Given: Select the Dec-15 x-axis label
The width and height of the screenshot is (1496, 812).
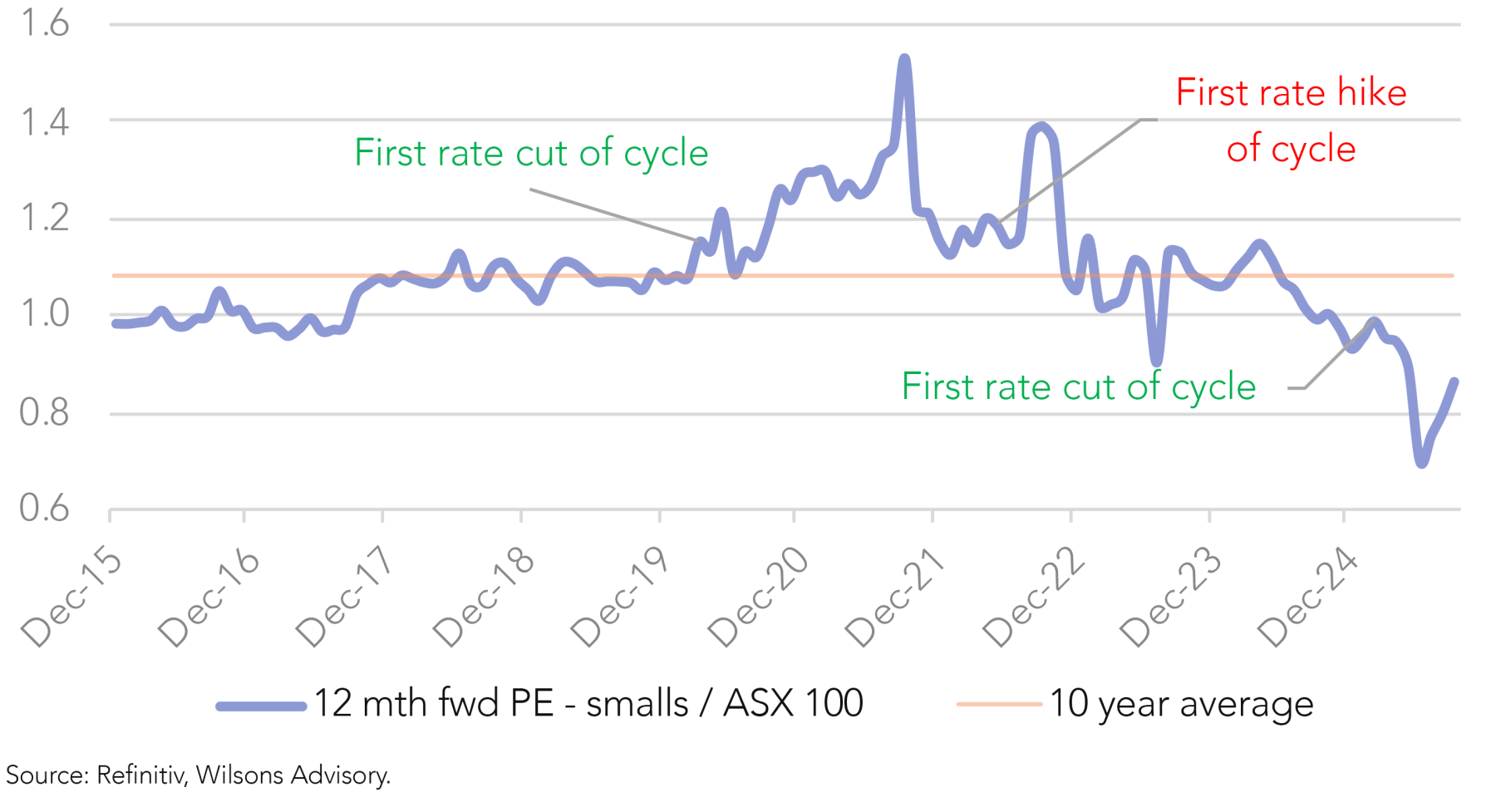Looking at the screenshot, I should [x=72, y=597].
